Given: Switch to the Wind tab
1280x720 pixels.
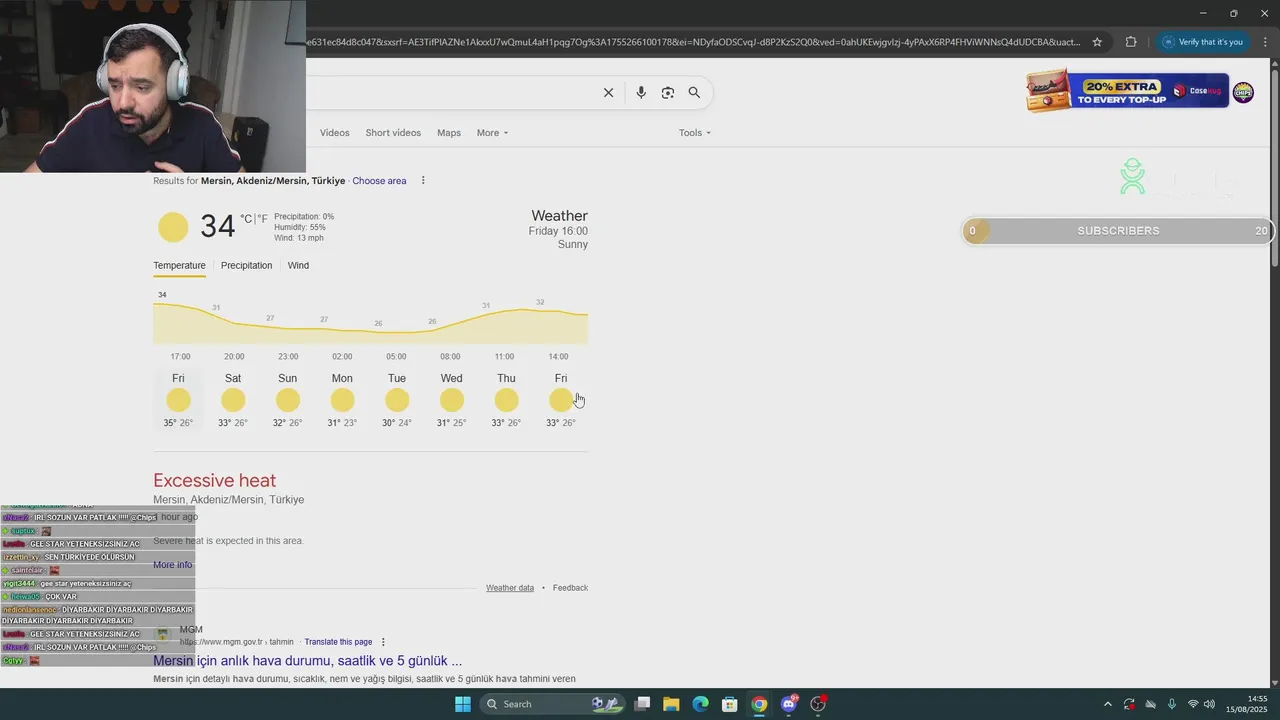Looking at the screenshot, I should pos(298,266).
